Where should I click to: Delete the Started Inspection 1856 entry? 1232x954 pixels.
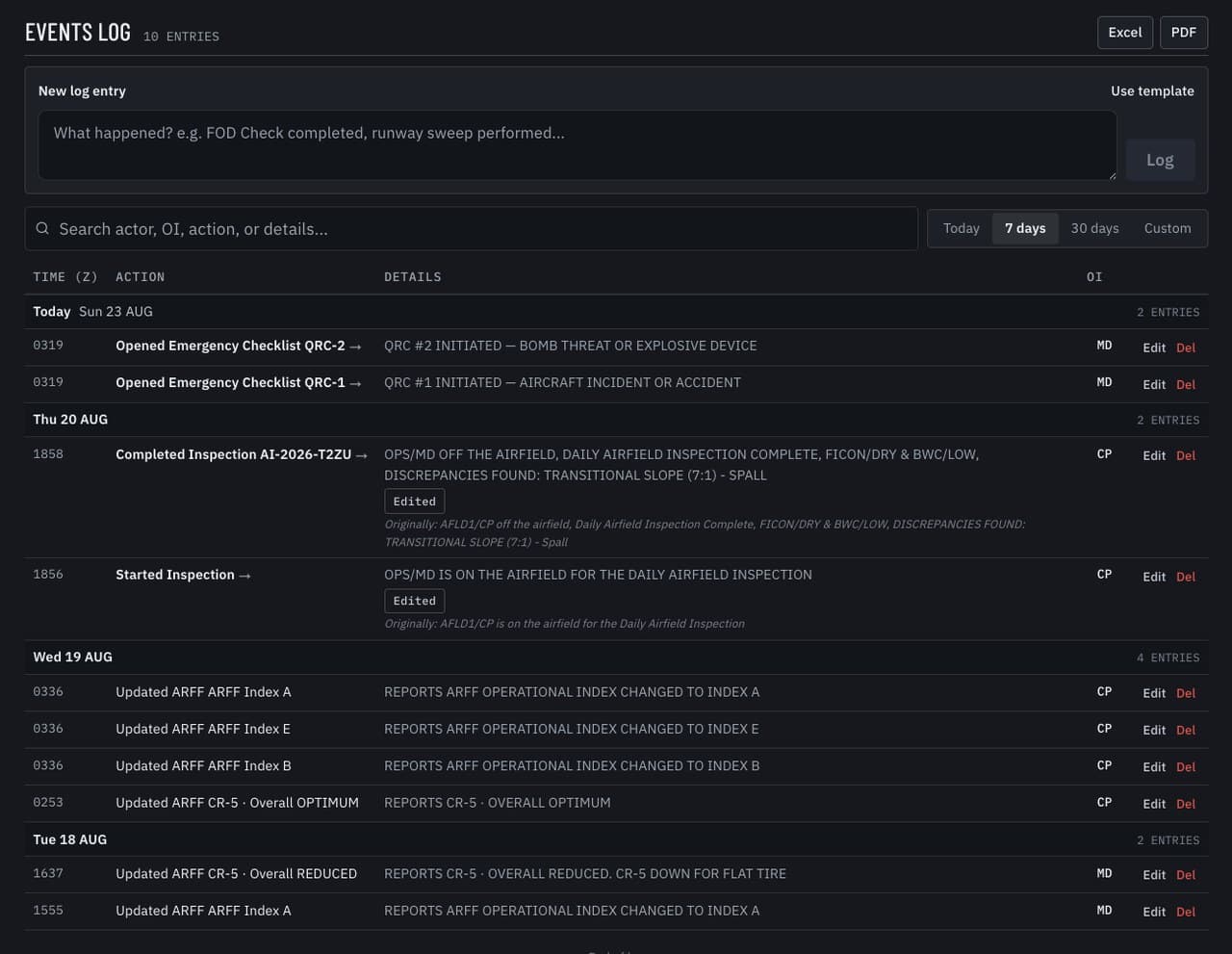pyautogui.click(x=1186, y=577)
